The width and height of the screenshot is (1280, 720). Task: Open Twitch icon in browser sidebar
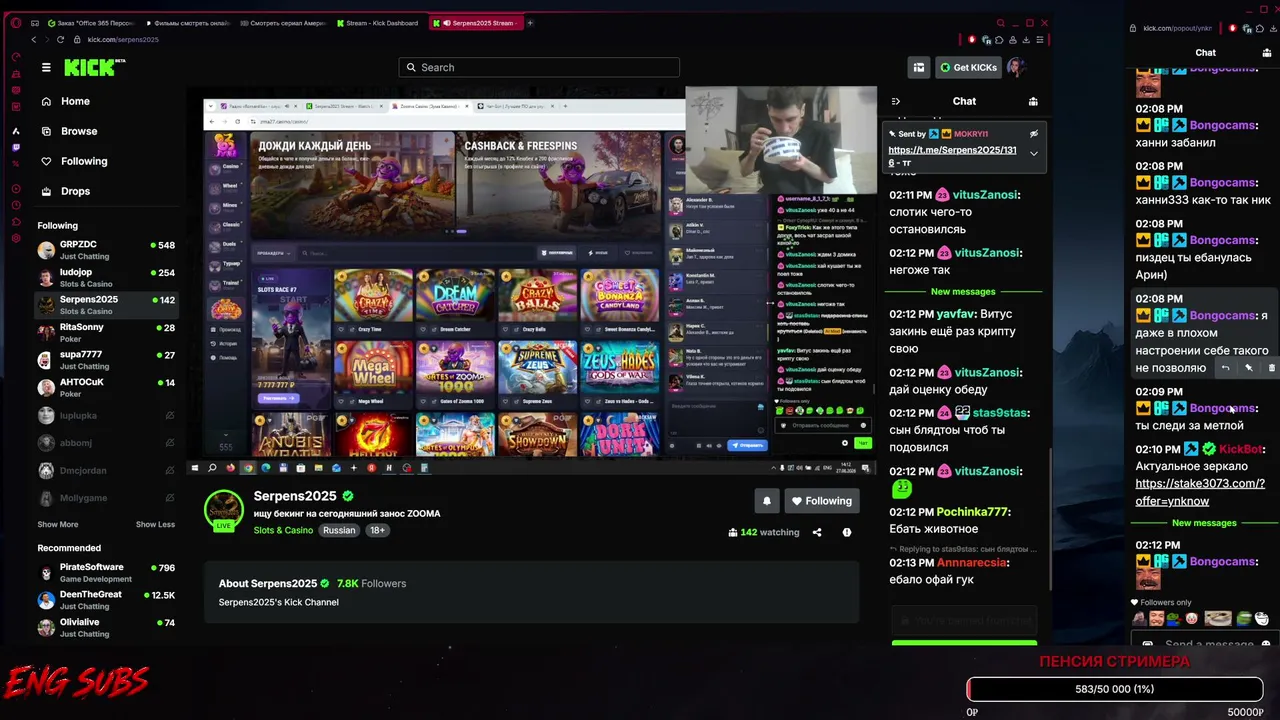pyautogui.click(x=16, y=148)
